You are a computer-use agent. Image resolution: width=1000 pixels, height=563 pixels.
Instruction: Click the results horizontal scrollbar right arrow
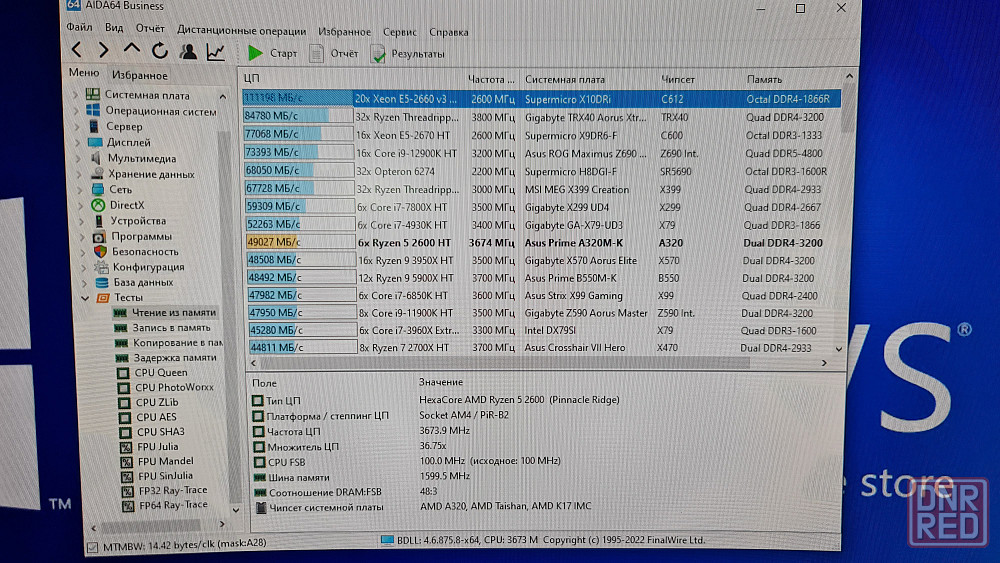click(824, 363)
